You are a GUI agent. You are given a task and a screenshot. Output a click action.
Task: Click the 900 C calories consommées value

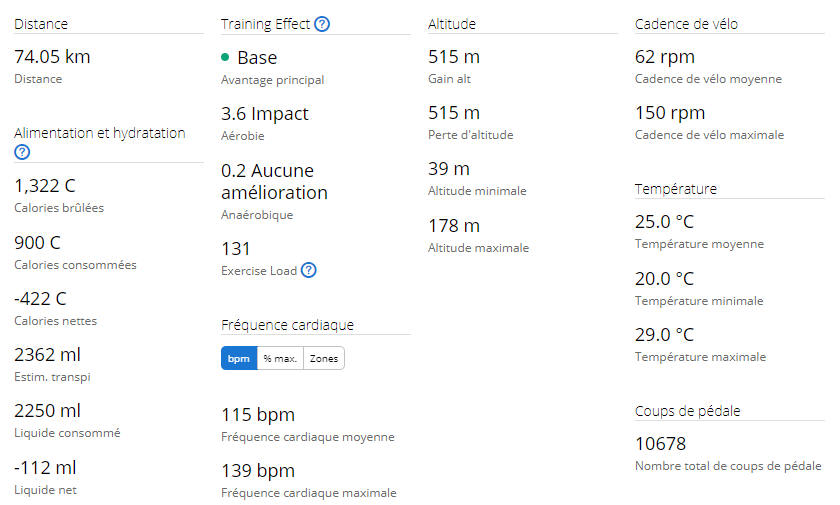38,243
